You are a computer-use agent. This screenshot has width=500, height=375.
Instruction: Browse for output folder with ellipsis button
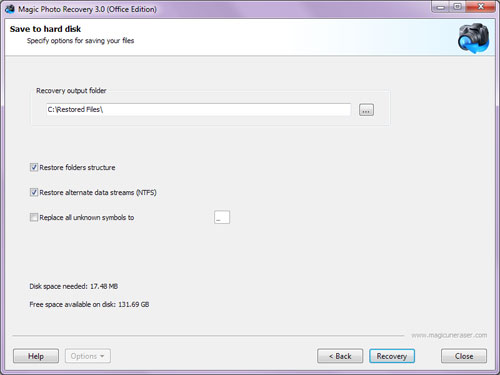(366, 110)
